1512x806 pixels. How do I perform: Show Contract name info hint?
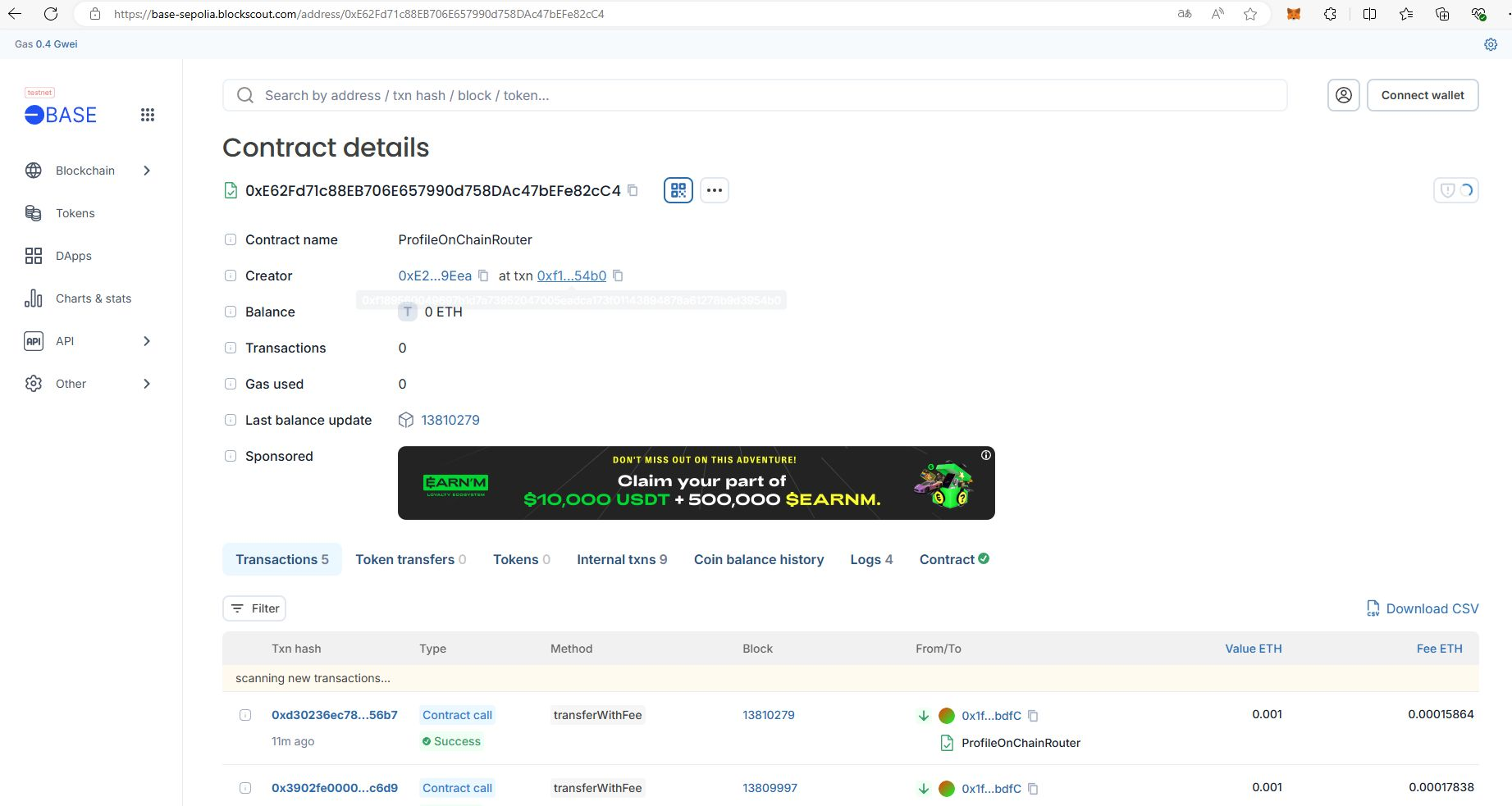(231, 239)
